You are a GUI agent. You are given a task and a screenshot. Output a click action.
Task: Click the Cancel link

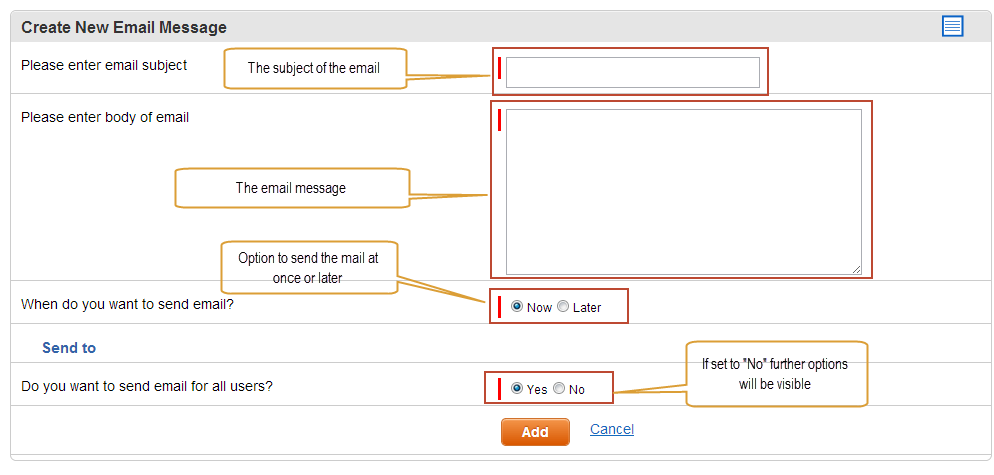tap(612, 429)
